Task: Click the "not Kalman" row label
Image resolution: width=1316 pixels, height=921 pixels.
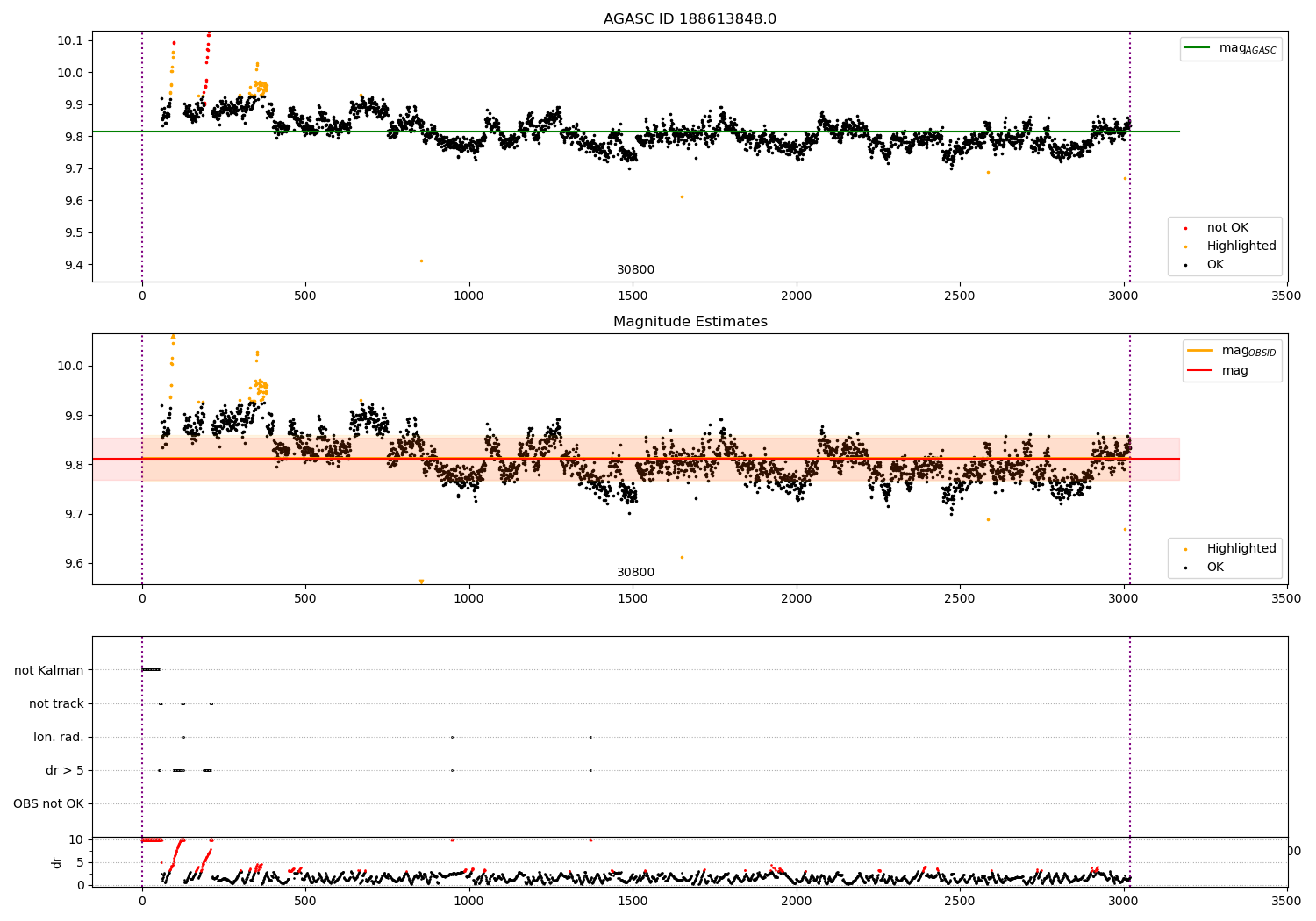Action: [x=49, y=670]
